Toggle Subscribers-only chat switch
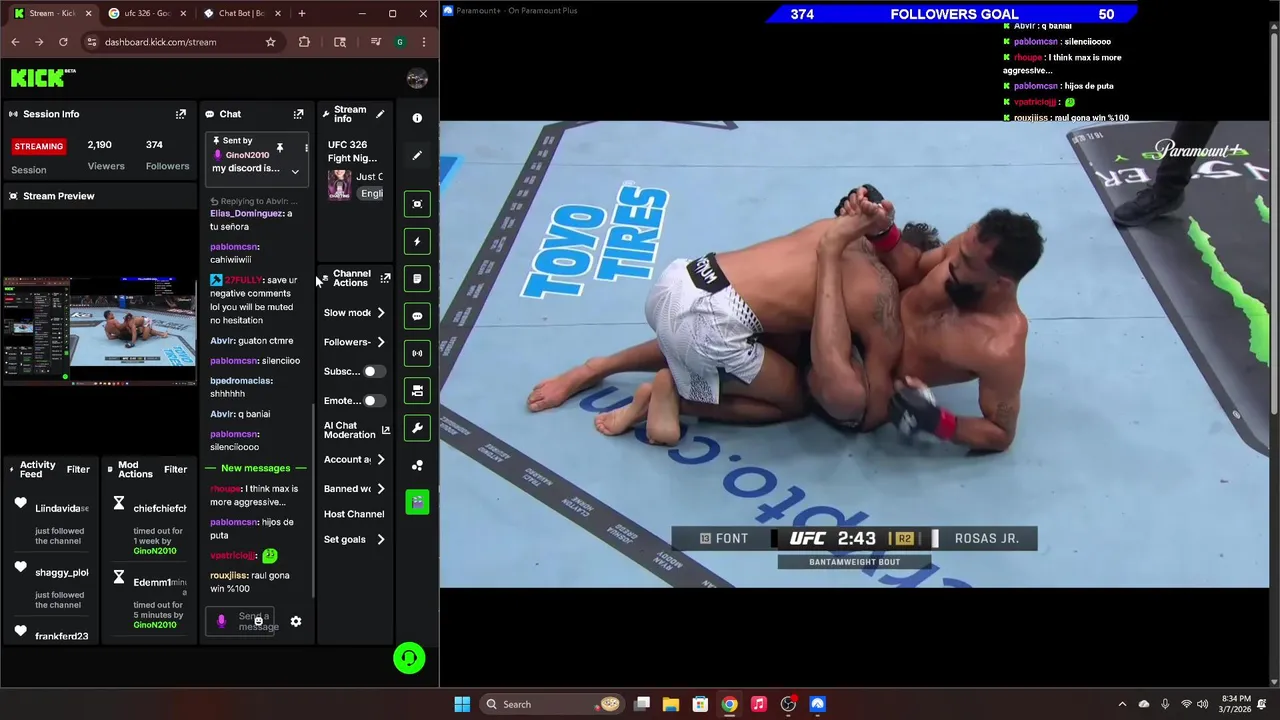The image size is (1280, 720). point(373,371)
